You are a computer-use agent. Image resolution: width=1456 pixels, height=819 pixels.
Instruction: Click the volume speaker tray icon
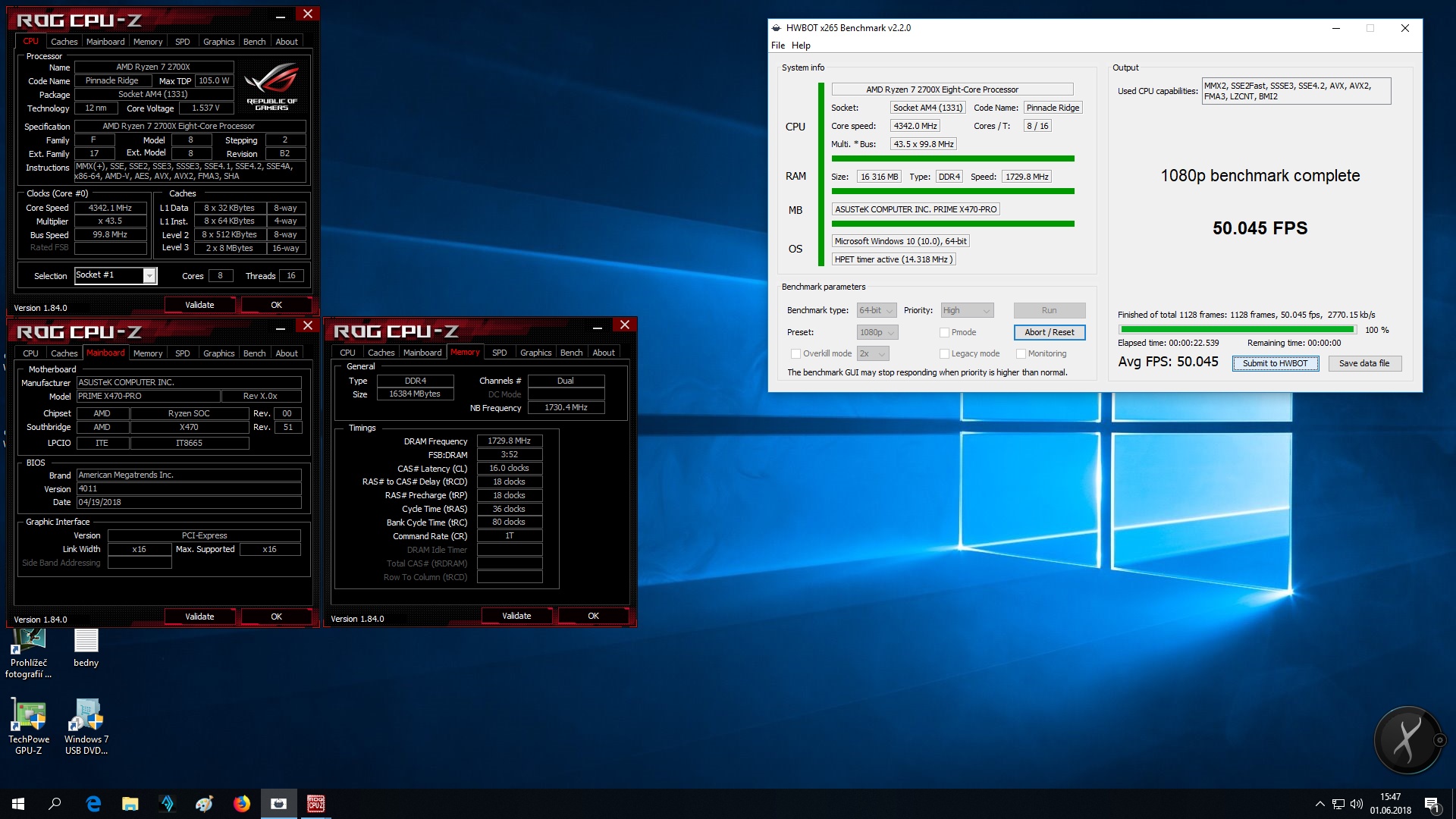[x=1356, y=804]
